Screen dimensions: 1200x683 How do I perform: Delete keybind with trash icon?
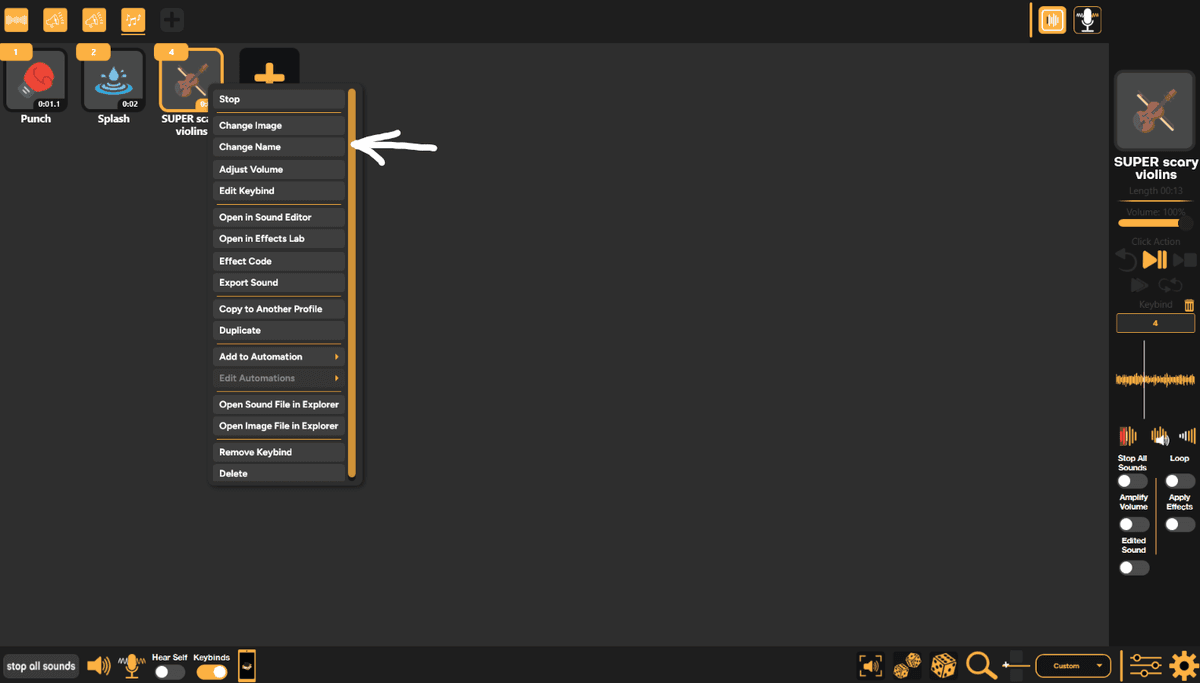(1189, 305)
